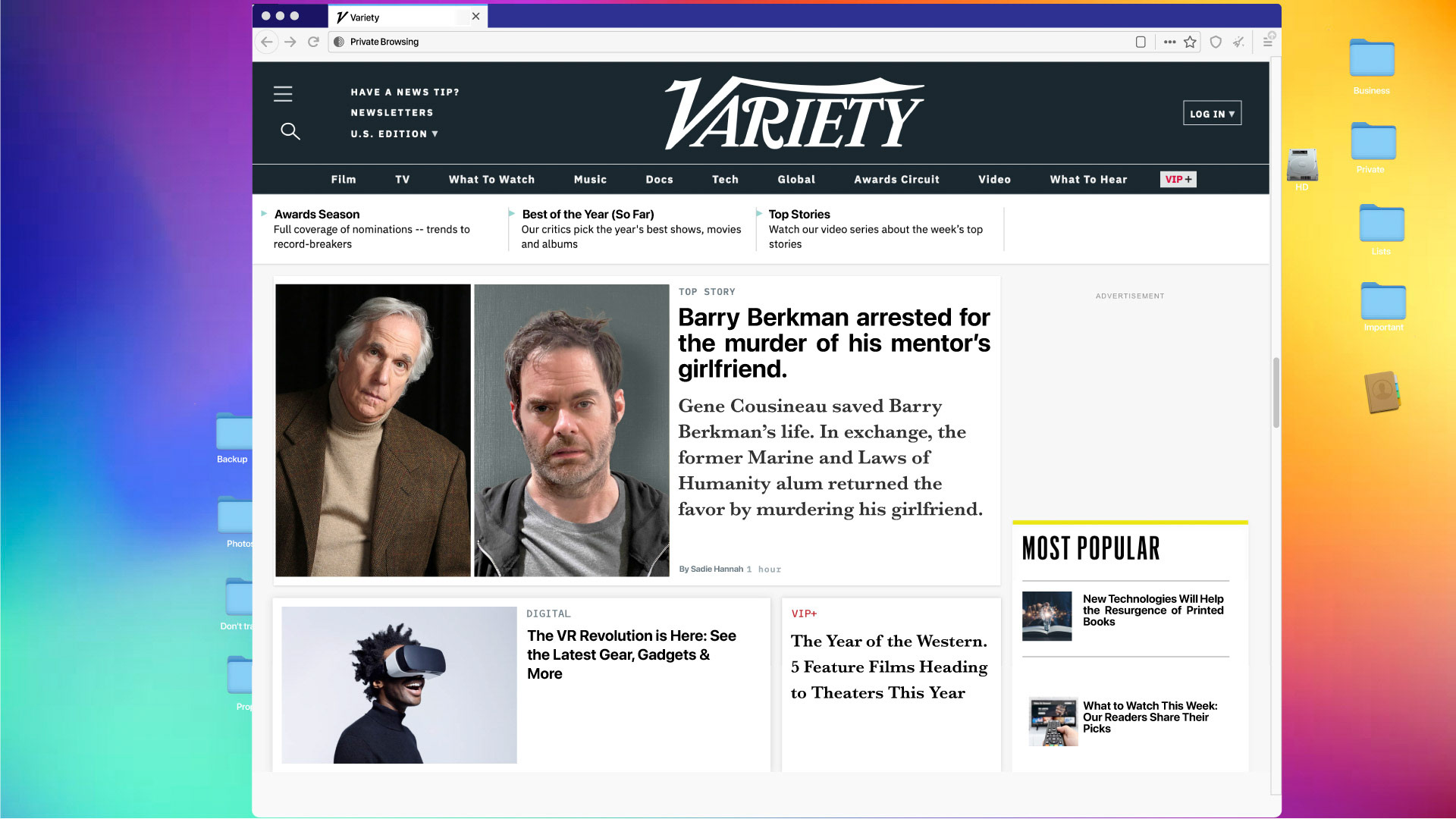Open What to Watch This Week article
This screenshot has height=819, width=1456.
click(x=1150, y=717)
